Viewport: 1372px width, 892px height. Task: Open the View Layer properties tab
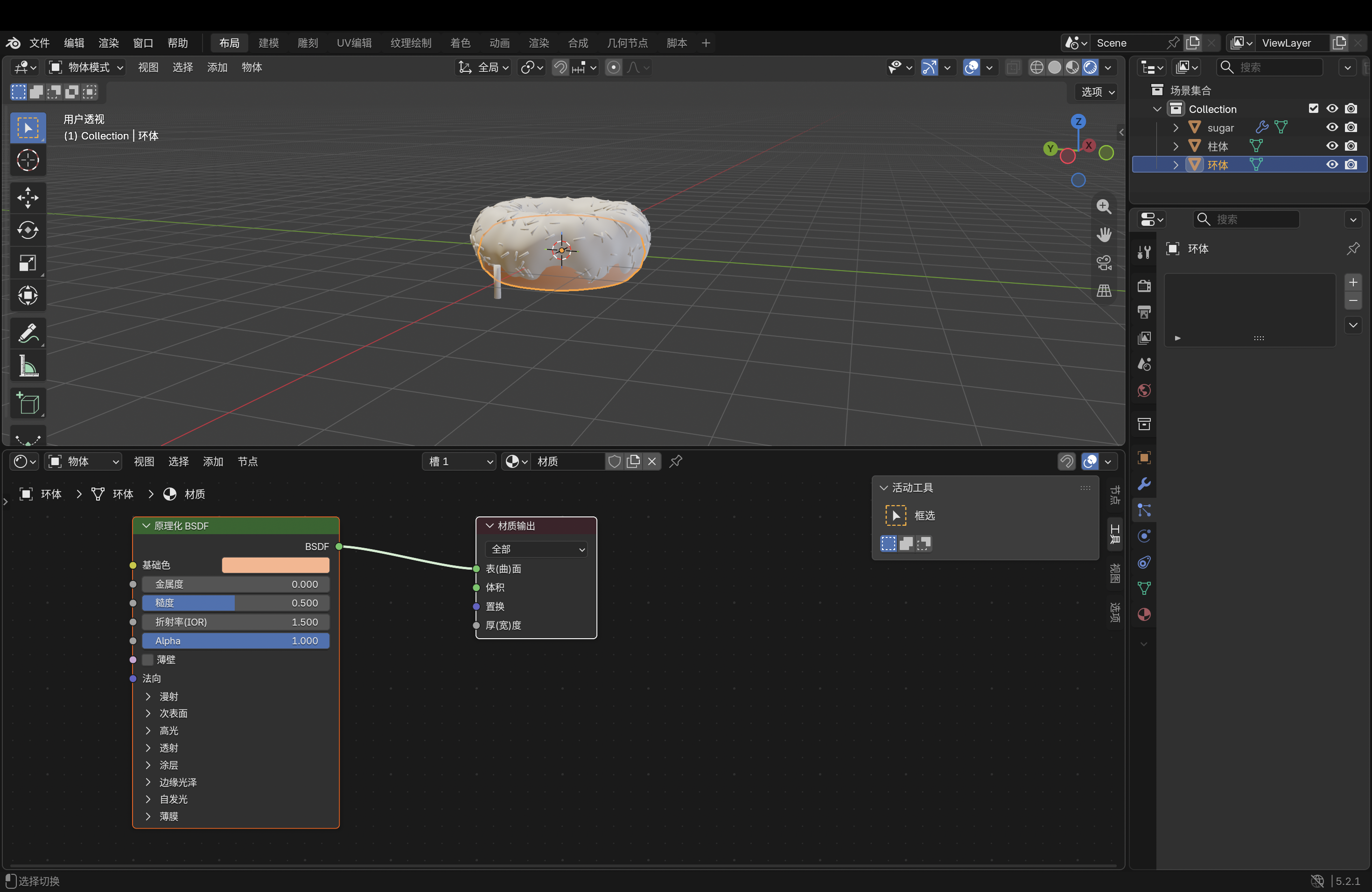(1144, 338)
